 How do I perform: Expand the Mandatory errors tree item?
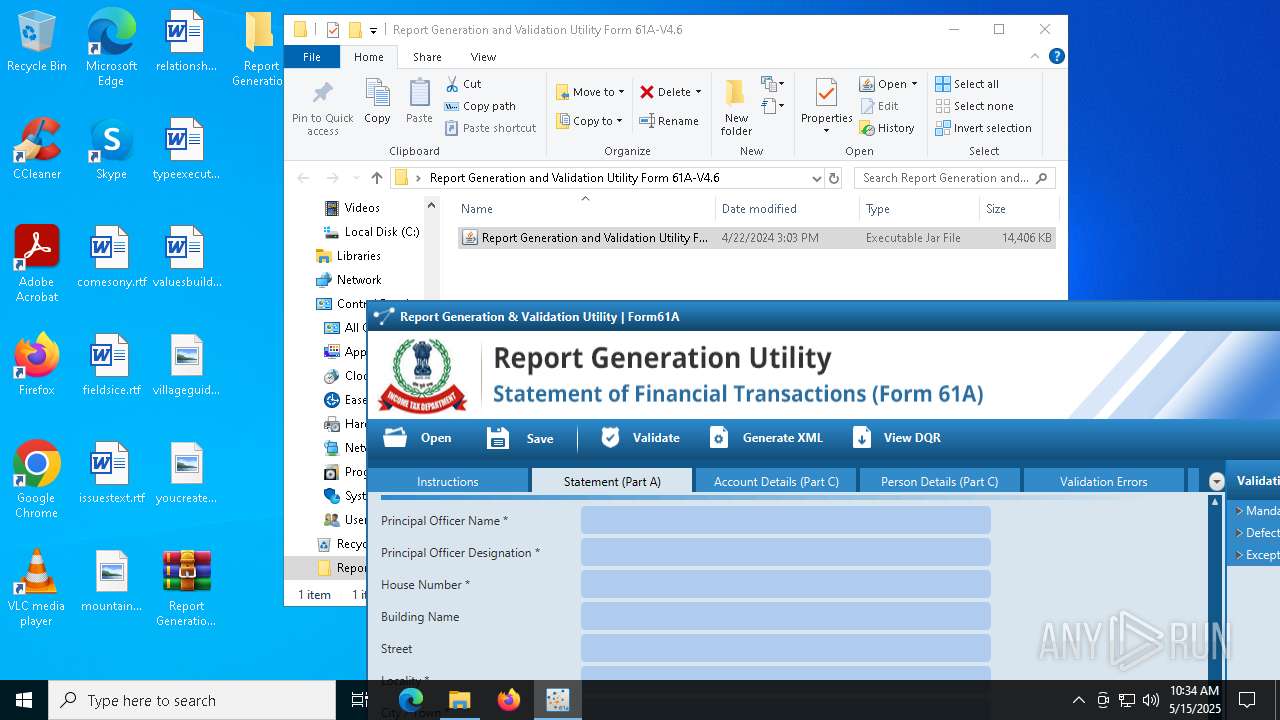tap(1239, 511)
